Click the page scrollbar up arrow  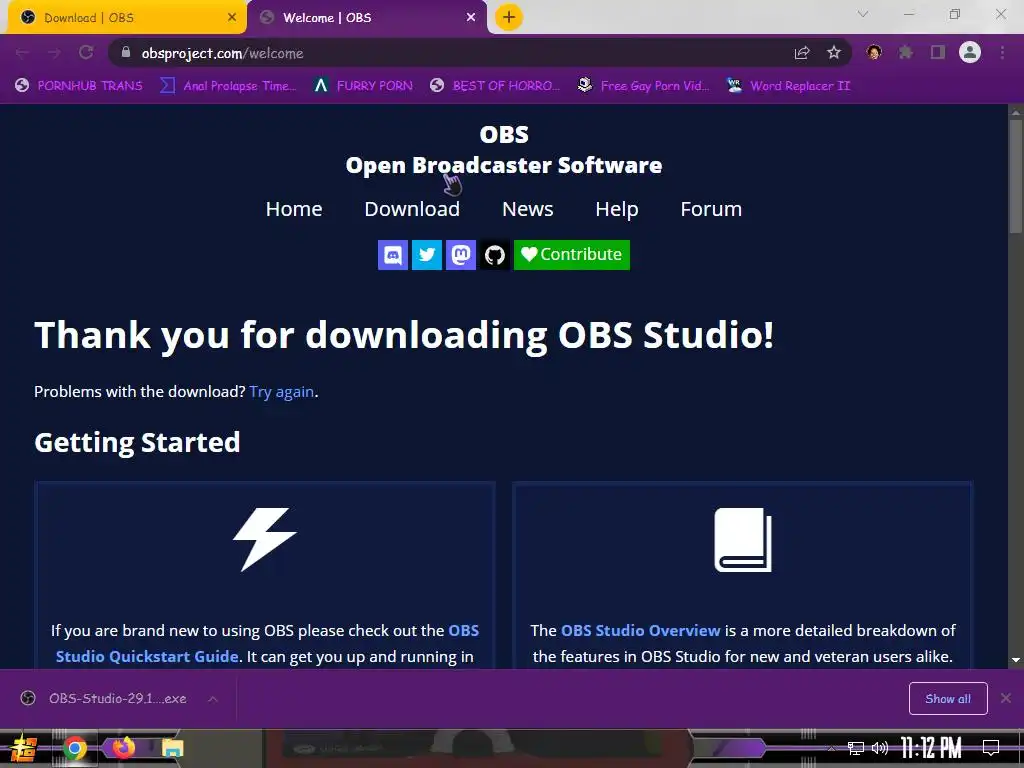[1016, 112]
